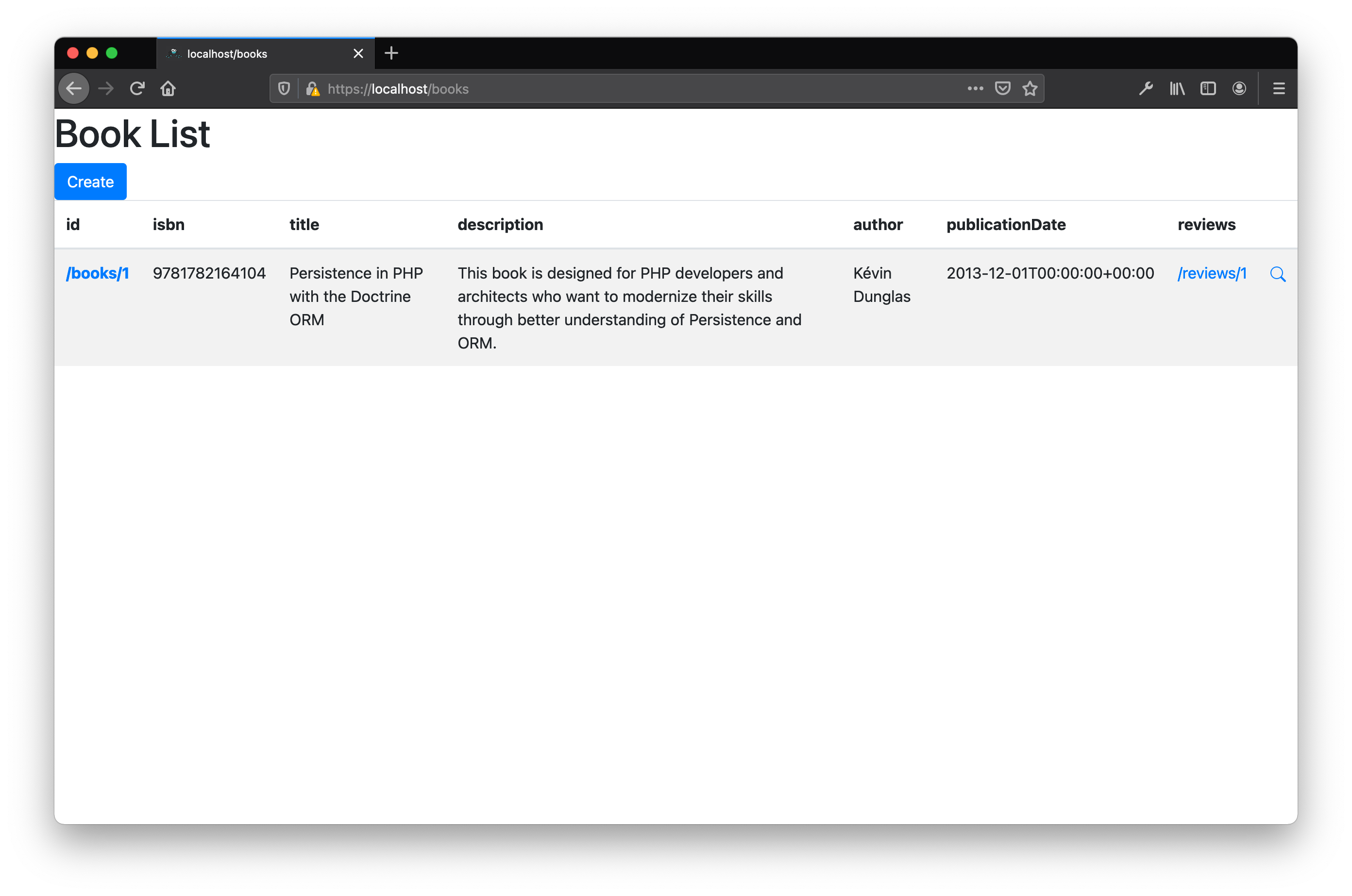Click the developer wrench icon
1352x896 pixels.
[1146, 88]
